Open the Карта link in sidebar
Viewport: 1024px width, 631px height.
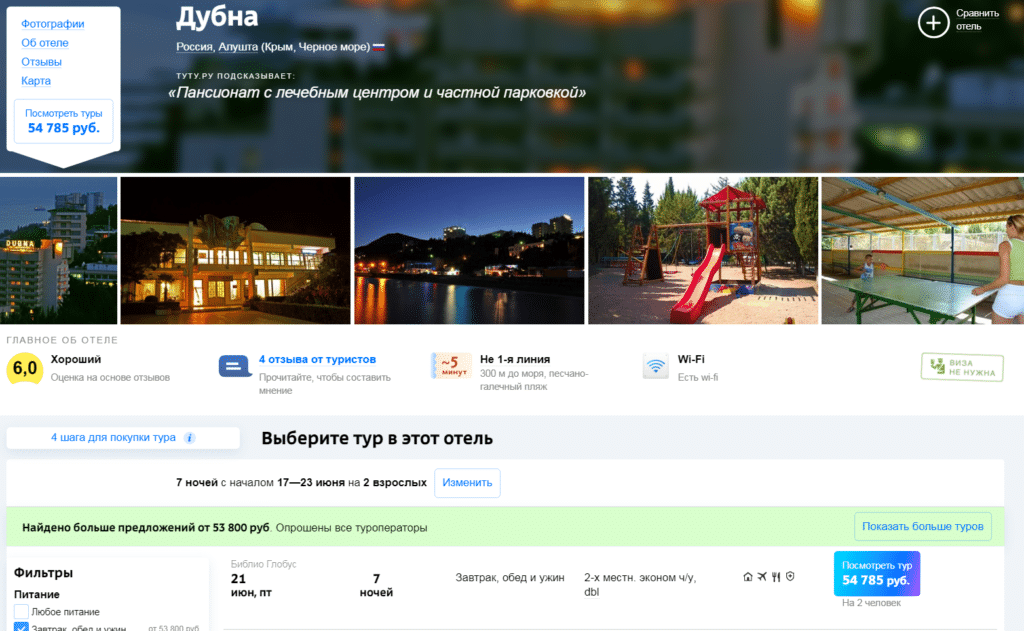[x=36, y=81]
